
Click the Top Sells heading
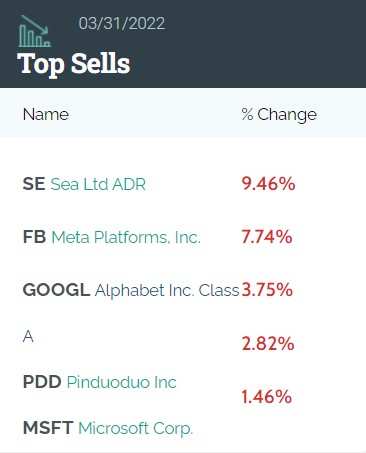[74, 64]
